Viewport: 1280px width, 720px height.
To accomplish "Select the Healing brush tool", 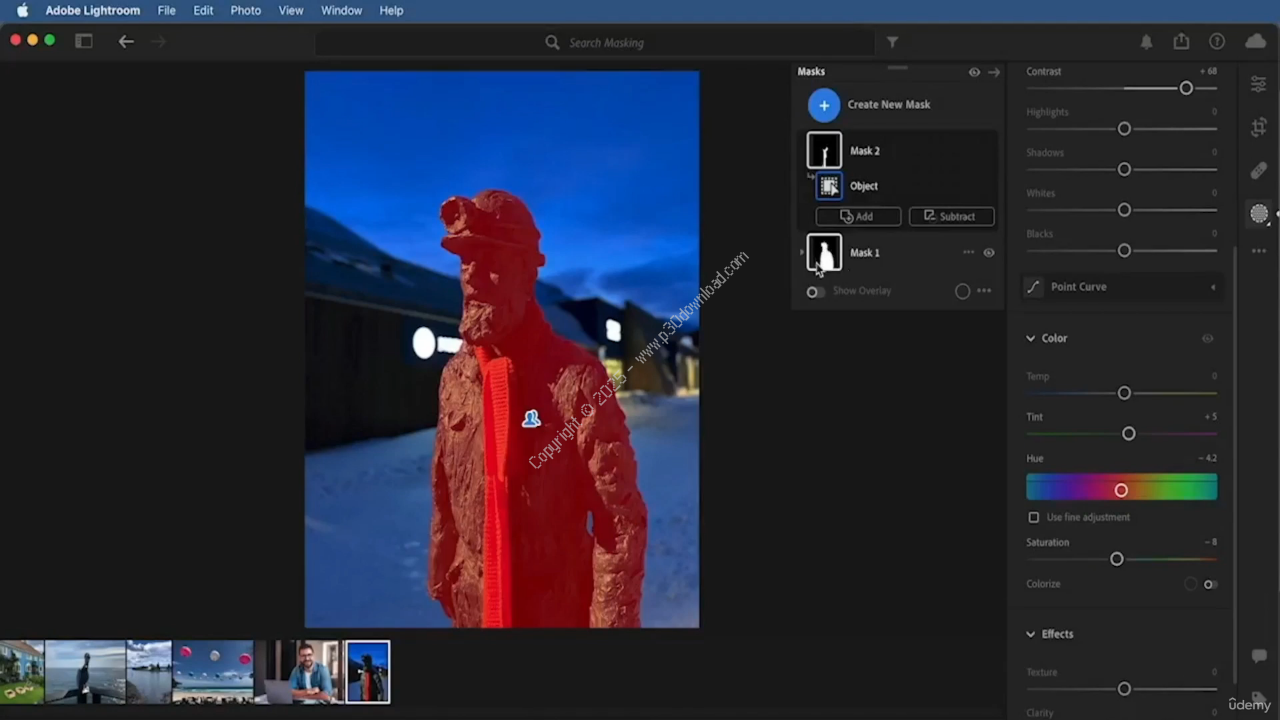I will point(1259,171).
